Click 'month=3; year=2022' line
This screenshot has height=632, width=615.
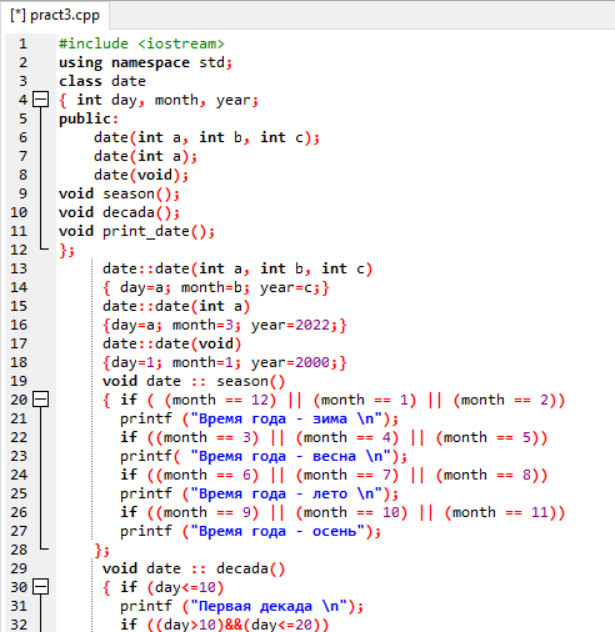pyautogui.click(x=225, y=325)
